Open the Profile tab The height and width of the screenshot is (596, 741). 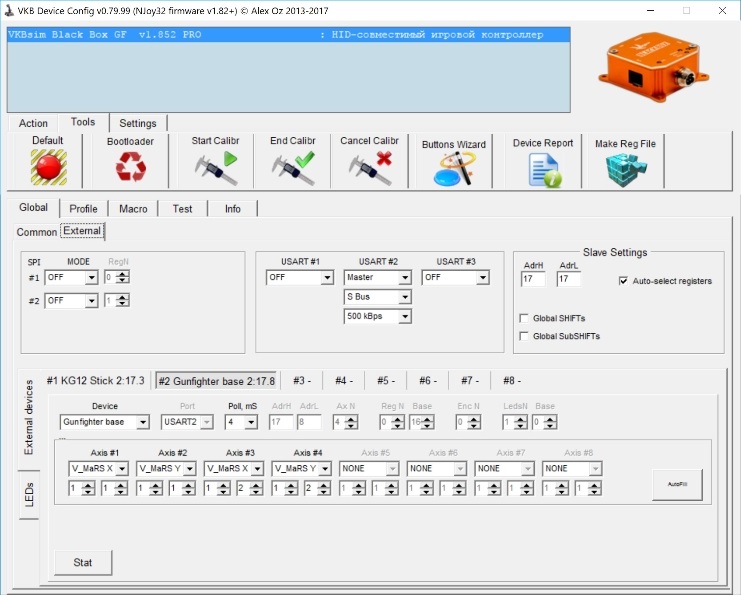pyautogui.click(x=84, y=209)
